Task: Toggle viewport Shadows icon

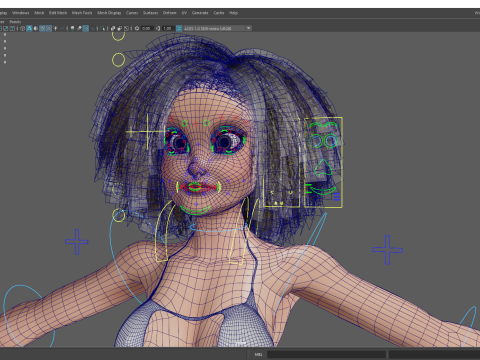Action: 62,28
